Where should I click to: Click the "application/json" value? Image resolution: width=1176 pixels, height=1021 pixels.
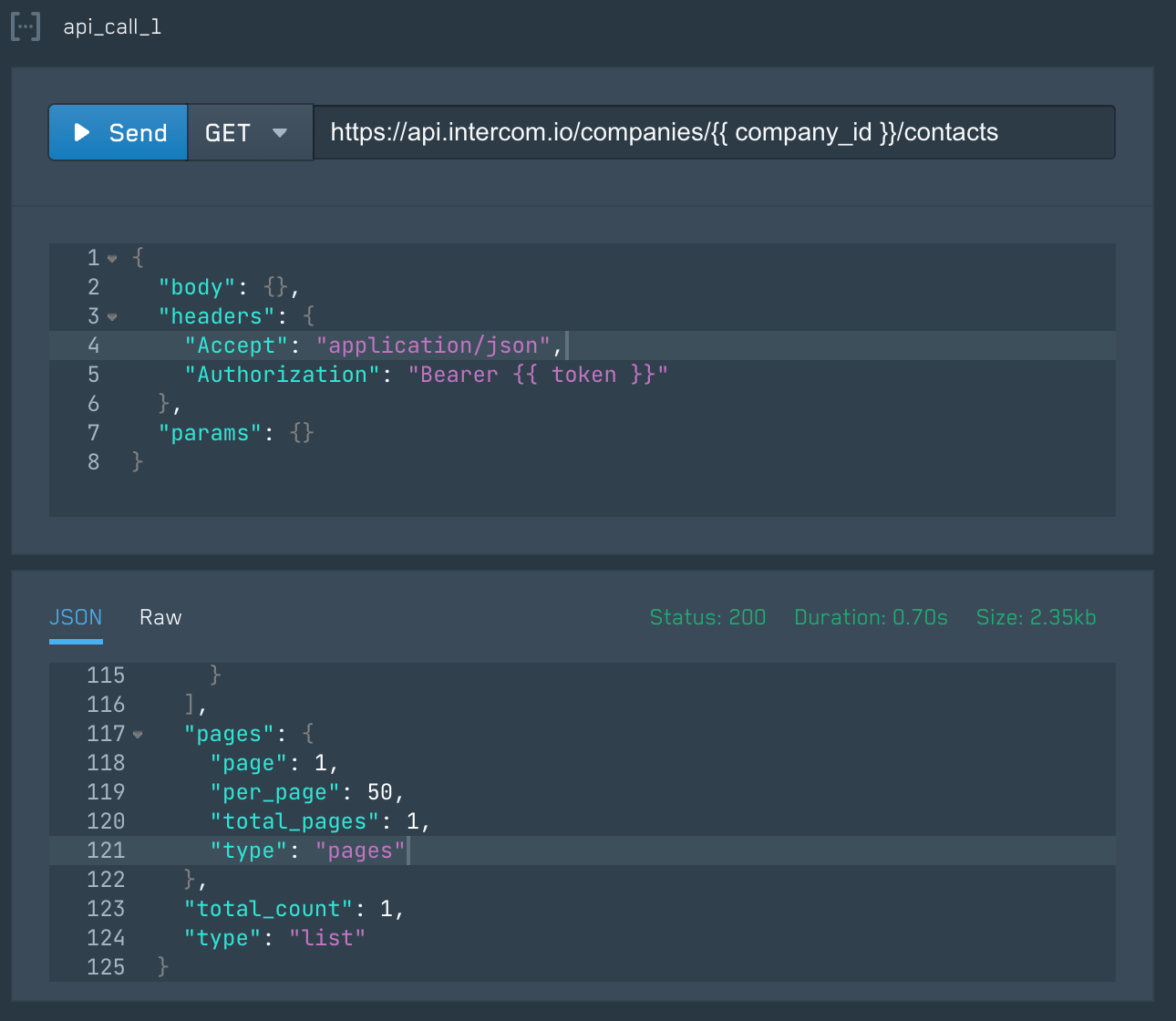pyautogui.click(x=433, y=345)
